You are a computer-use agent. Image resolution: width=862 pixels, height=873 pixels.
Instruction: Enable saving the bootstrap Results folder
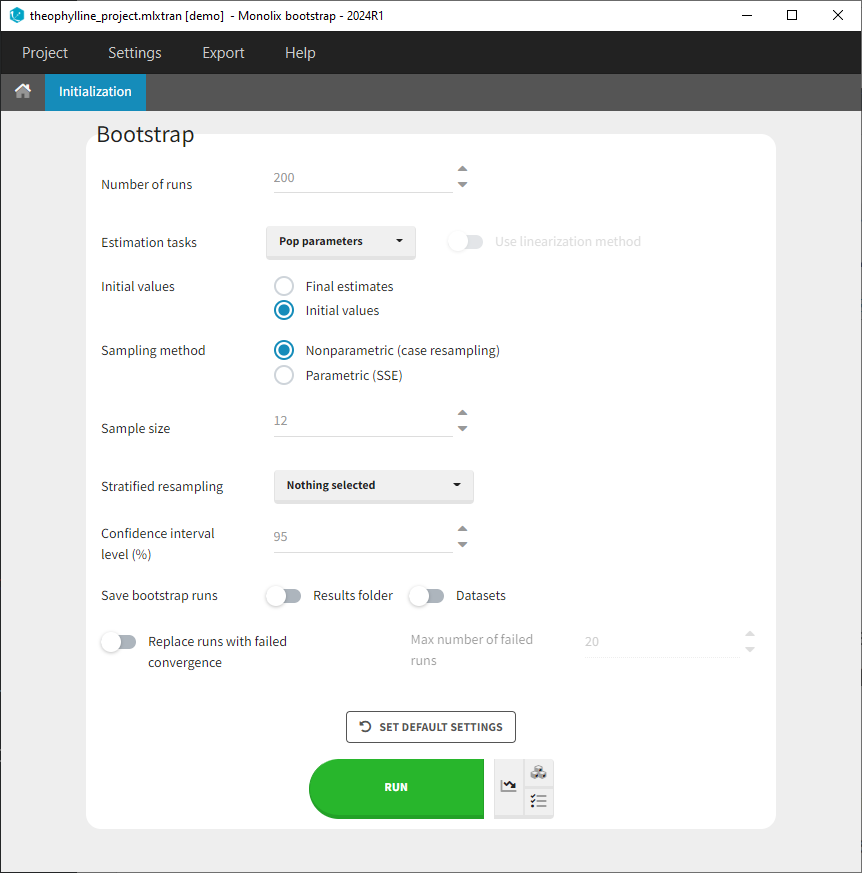coord(284,596)
